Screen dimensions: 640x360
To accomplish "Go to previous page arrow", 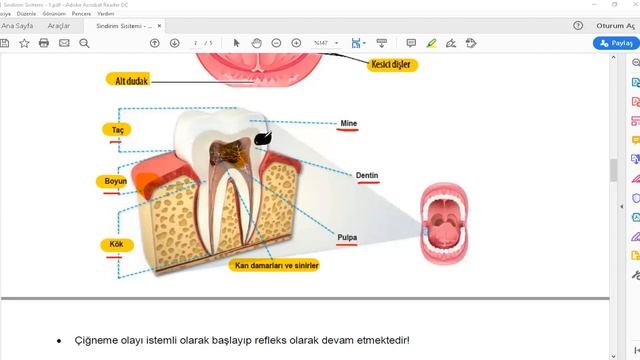I will 154,43.
